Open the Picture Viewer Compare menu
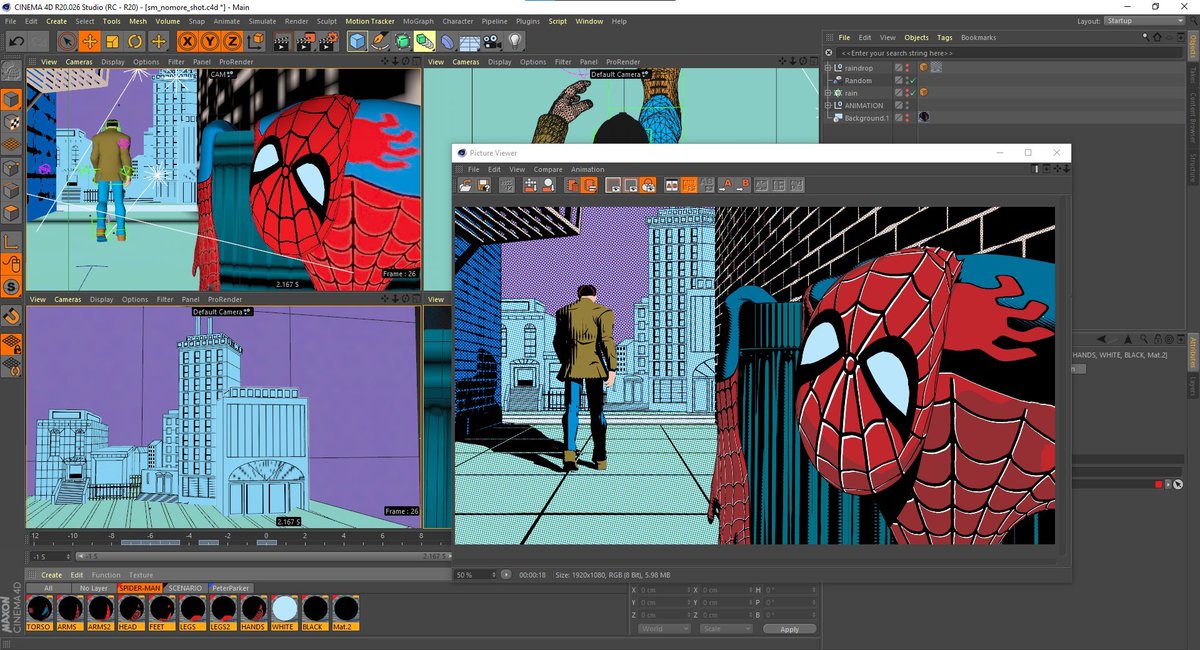 (547, 170)
